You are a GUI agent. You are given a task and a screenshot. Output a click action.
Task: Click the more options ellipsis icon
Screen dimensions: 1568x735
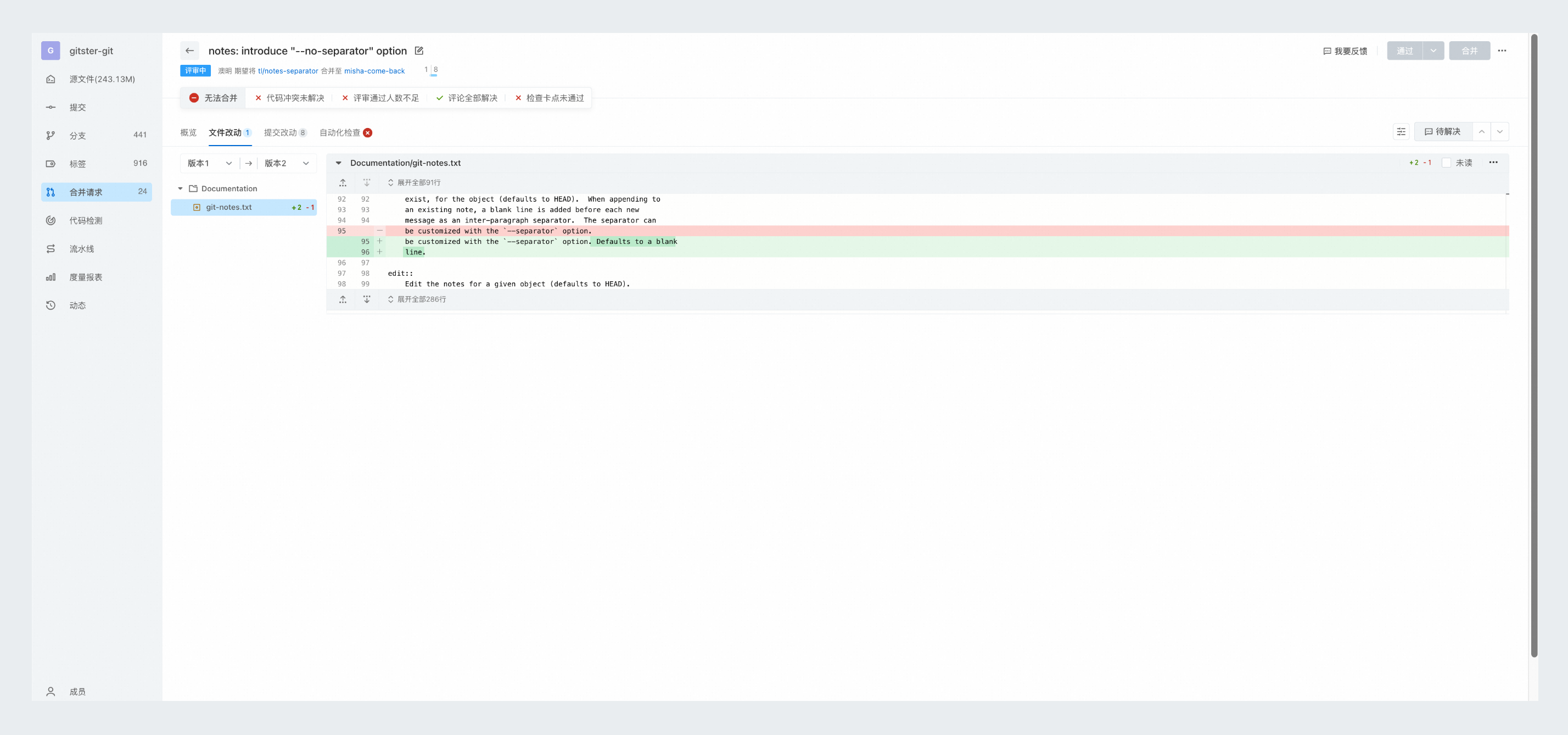(x=1502, y=50)
